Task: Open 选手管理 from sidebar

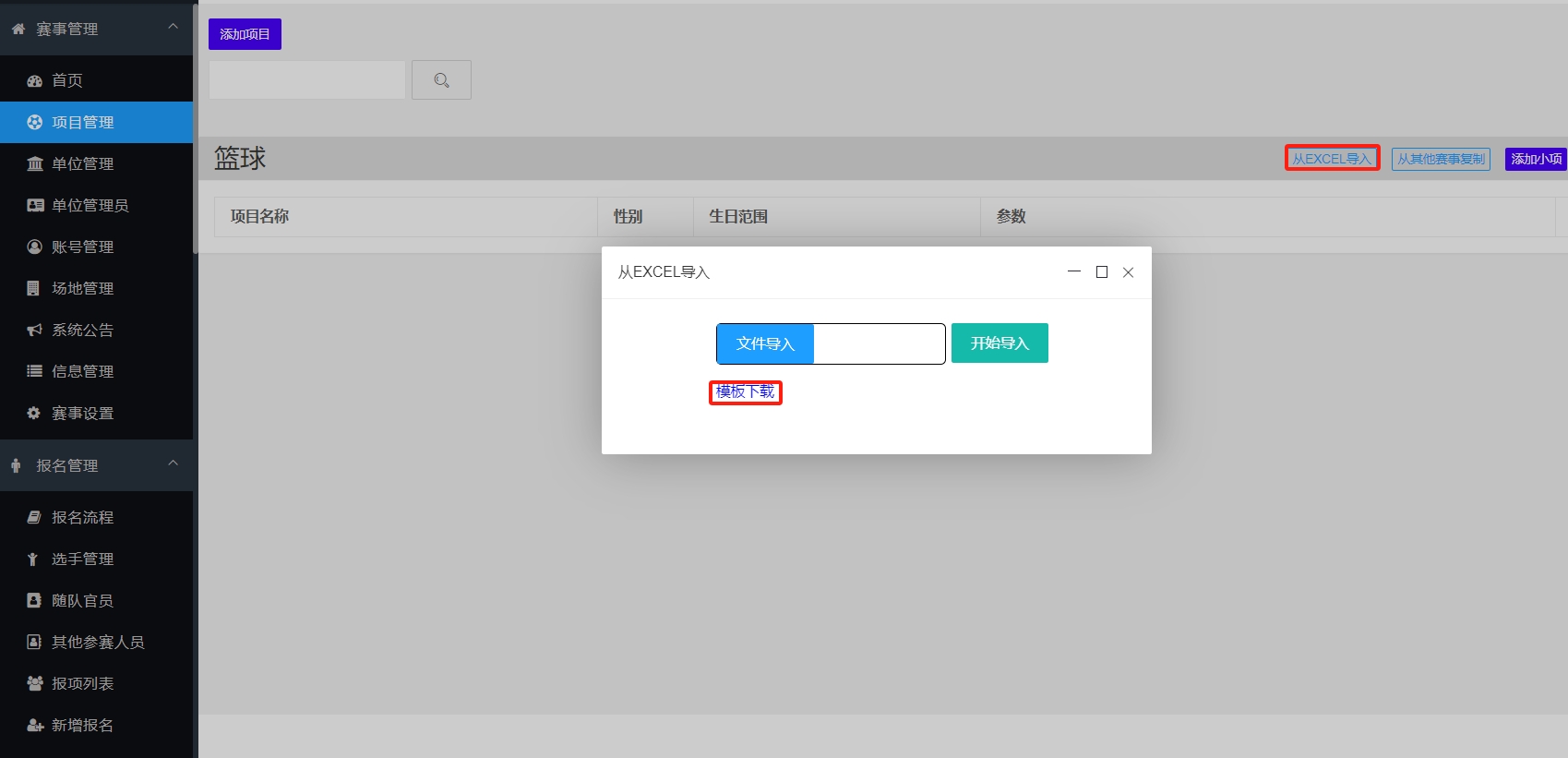Action: coord(83,559)
